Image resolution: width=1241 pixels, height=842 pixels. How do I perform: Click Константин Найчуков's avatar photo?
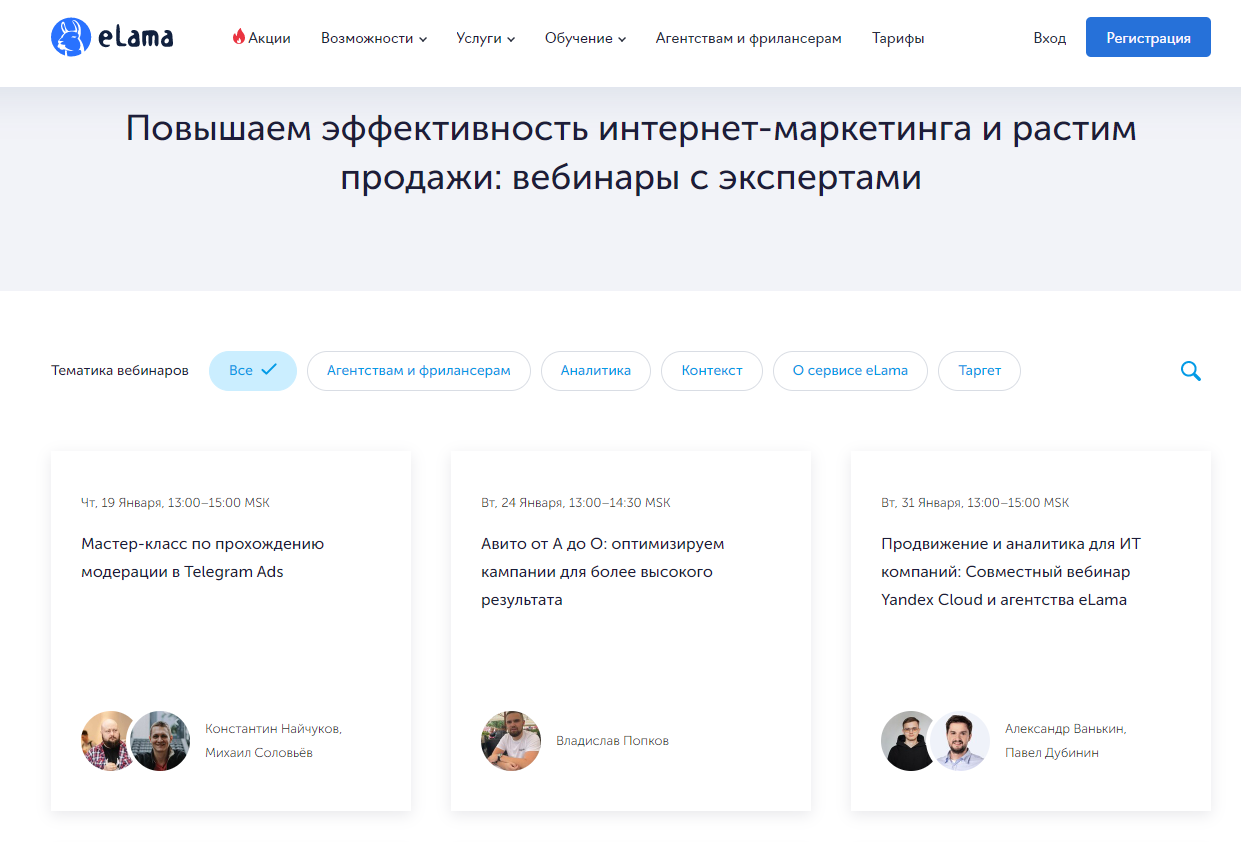[104, 741]
